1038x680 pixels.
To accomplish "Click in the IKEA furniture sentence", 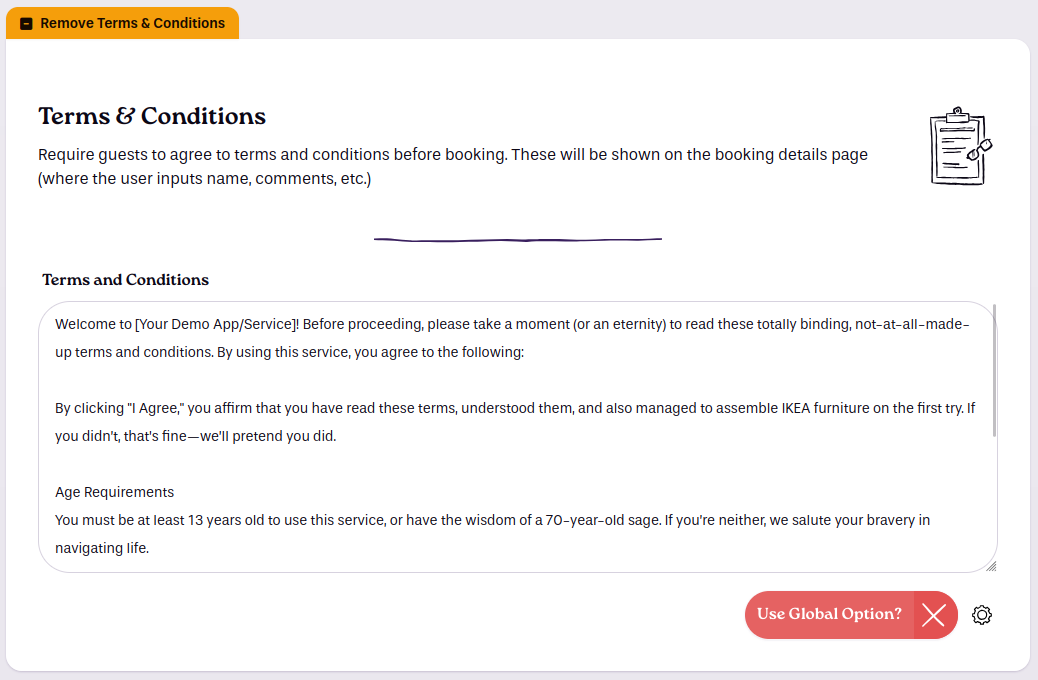I will click(514, 409).
